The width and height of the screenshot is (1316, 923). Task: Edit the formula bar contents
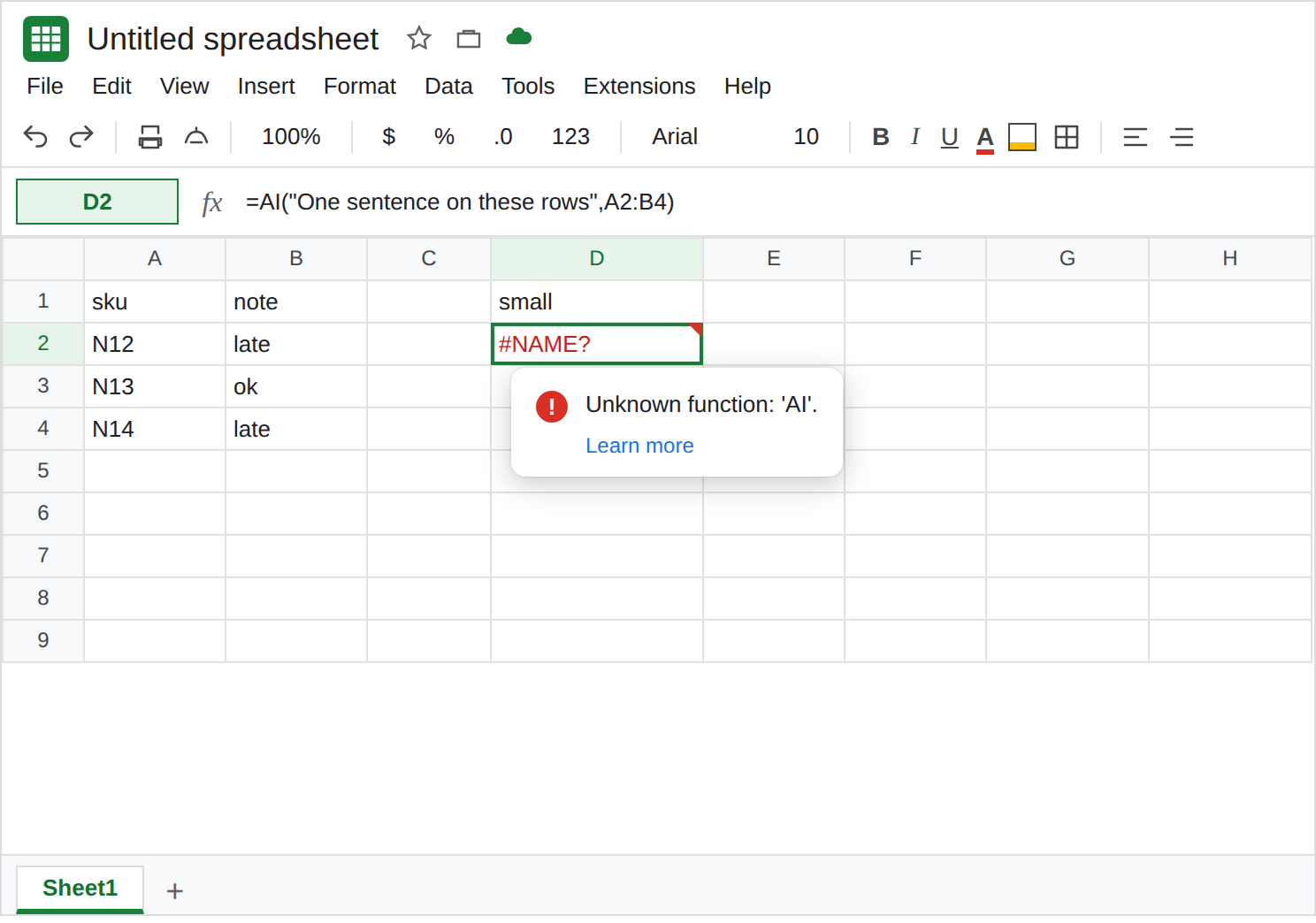(x=460, y=202)
